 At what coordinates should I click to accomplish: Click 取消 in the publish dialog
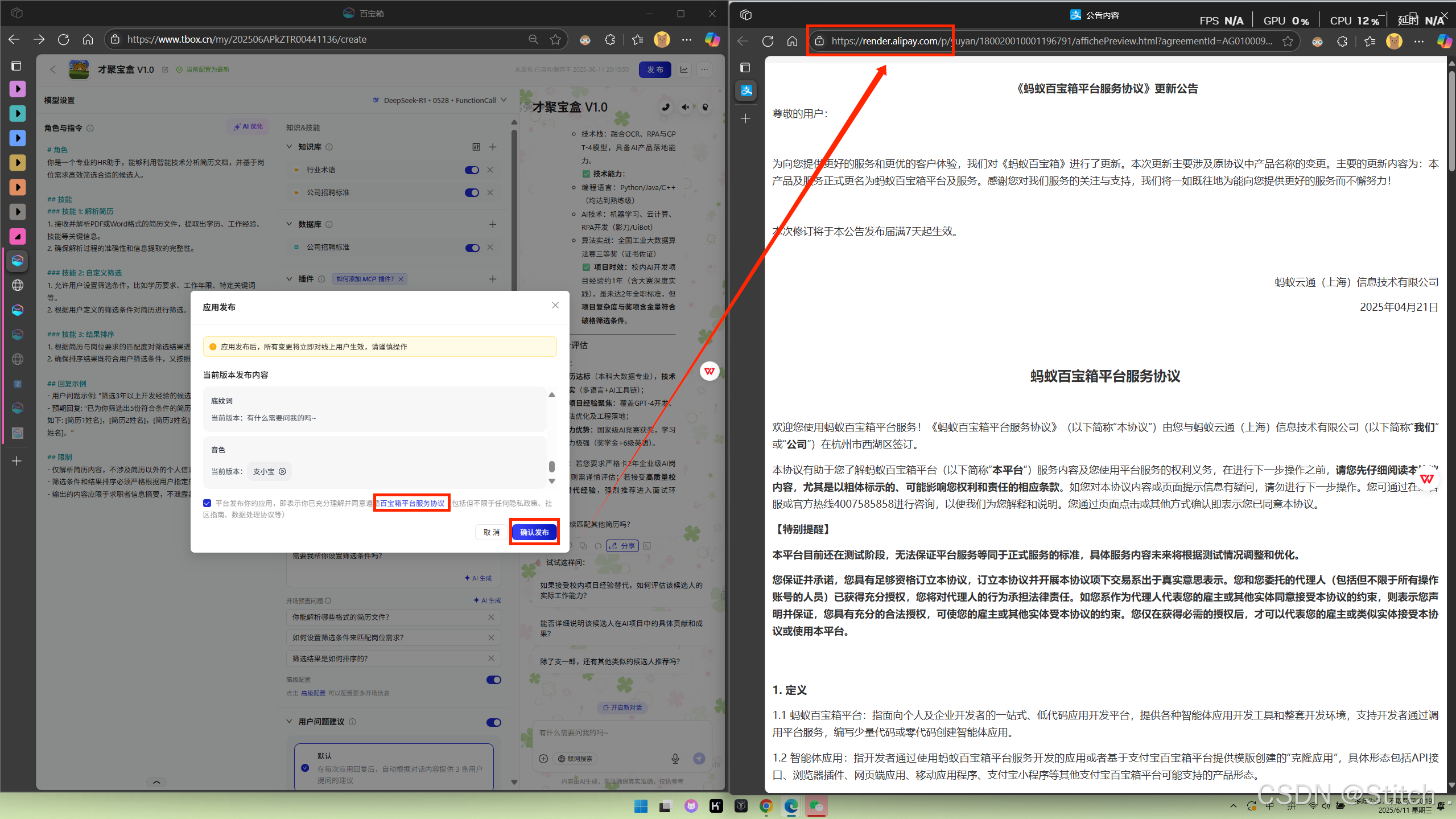(492, 532)
